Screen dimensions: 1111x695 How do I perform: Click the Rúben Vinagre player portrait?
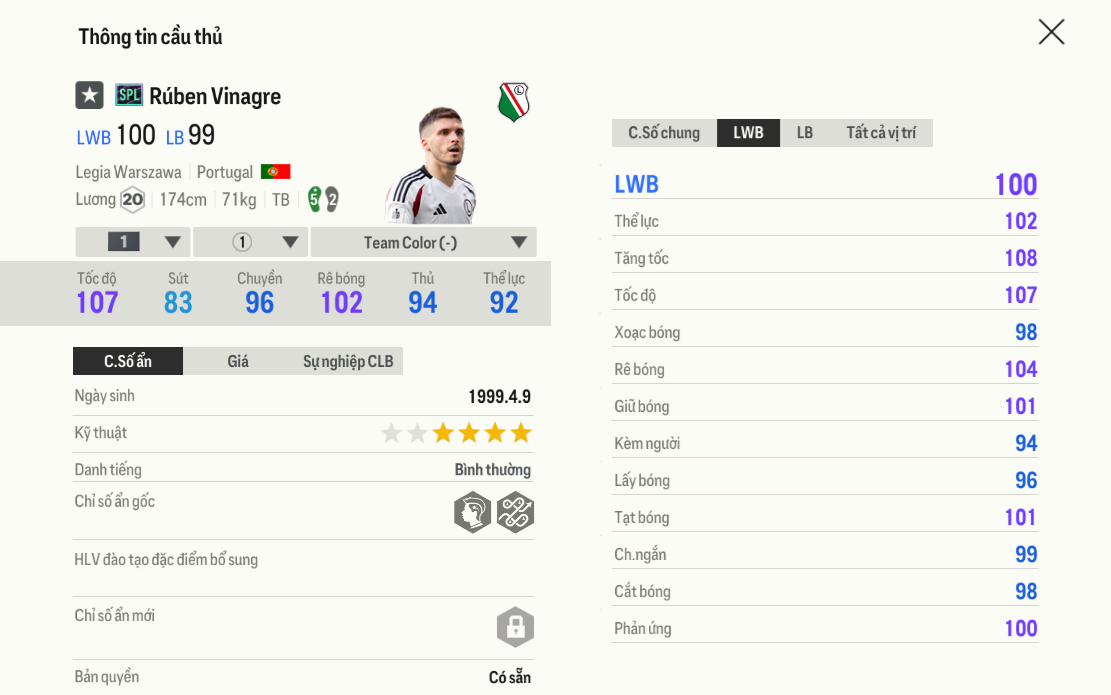[x=432, y=165]
